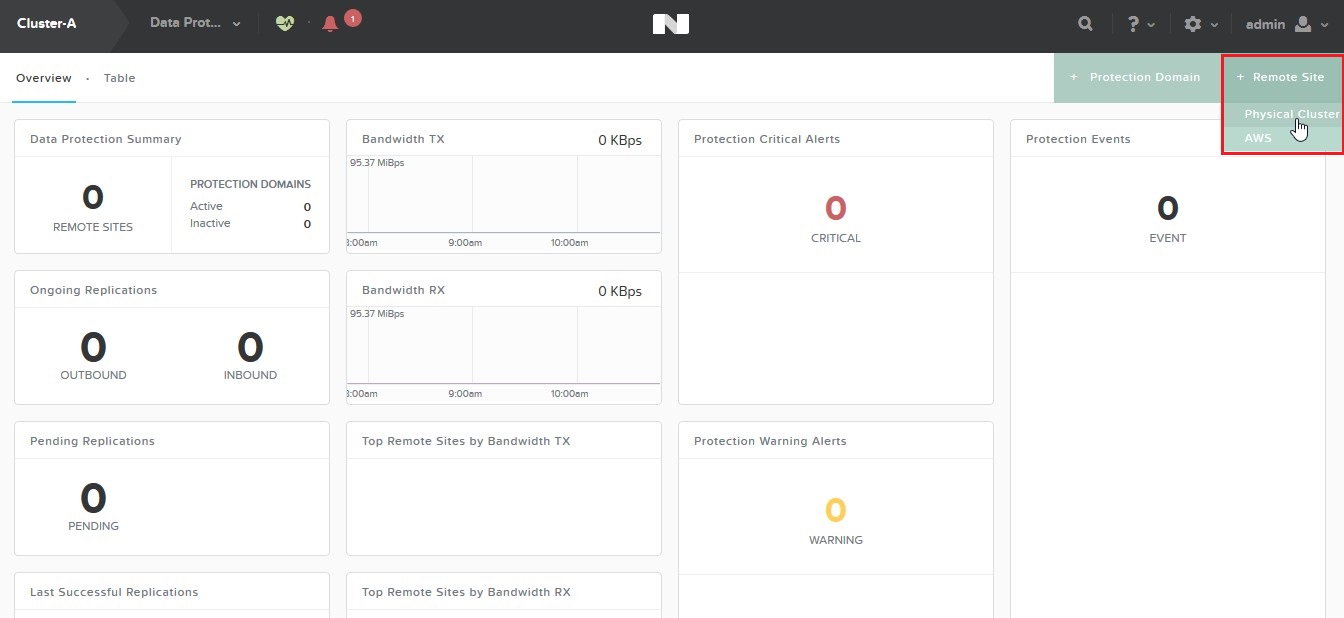1344x618 pixels.
Task: Expand the Data Protection view dropdown
Action: [236, 24]
